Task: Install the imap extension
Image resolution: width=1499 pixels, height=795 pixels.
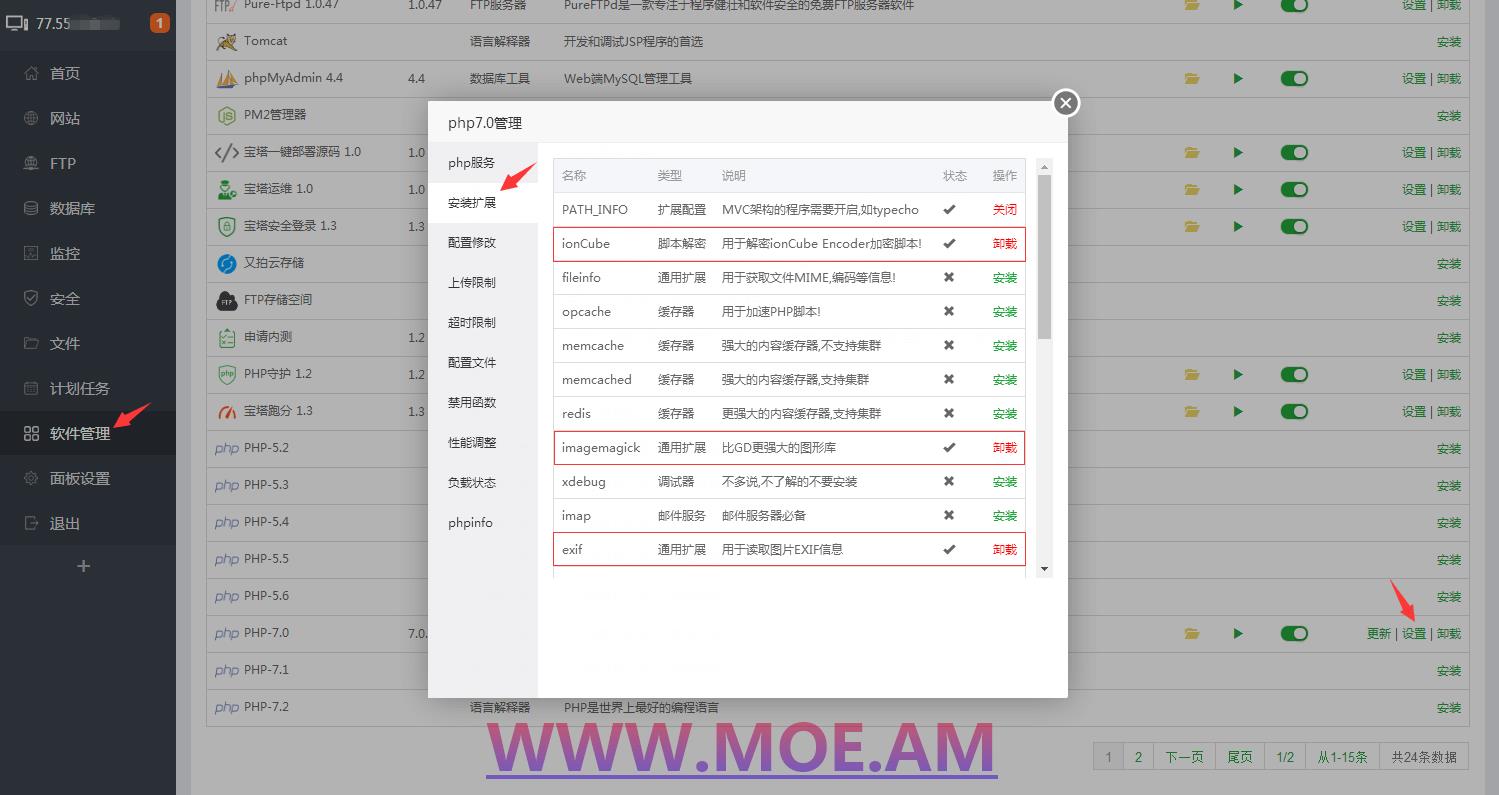Action: pyautogui.click(x=1004, y=516)
